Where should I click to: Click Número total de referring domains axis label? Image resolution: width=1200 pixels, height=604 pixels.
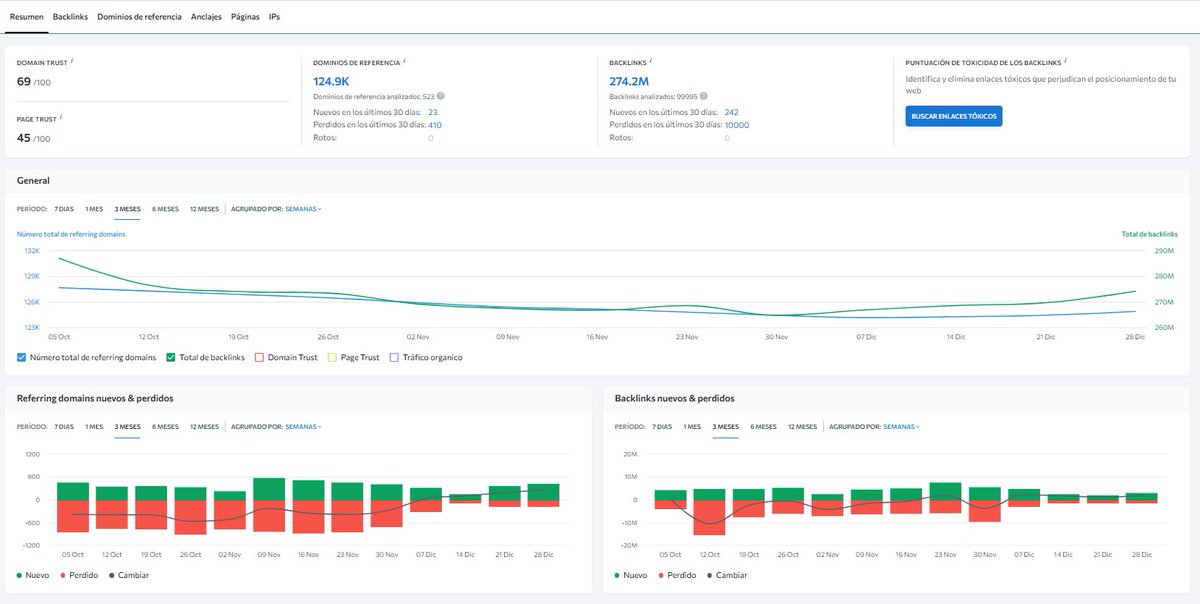71,234
